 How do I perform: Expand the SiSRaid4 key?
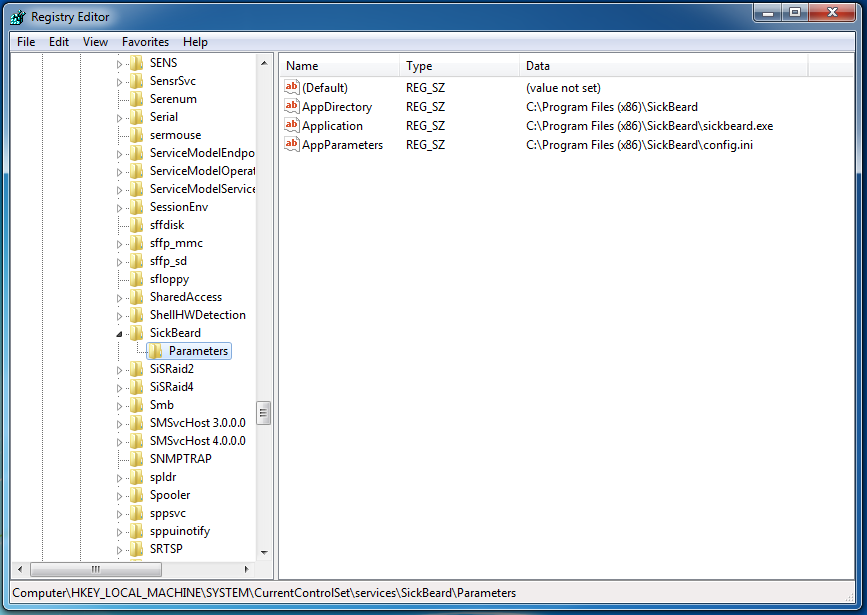[x=119, y=388]
